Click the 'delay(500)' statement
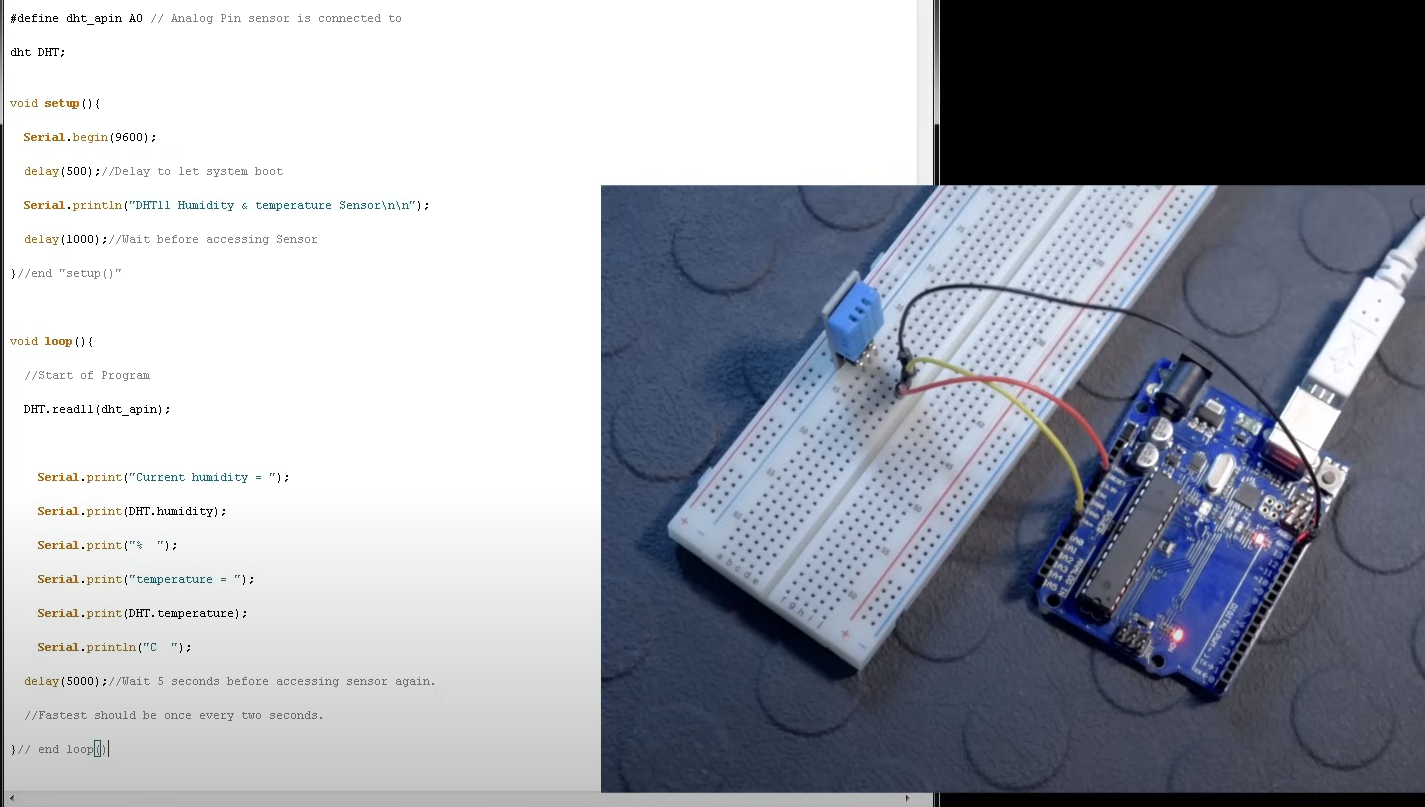This screenshot has height=807, width=1425. (x=62, y=171)
